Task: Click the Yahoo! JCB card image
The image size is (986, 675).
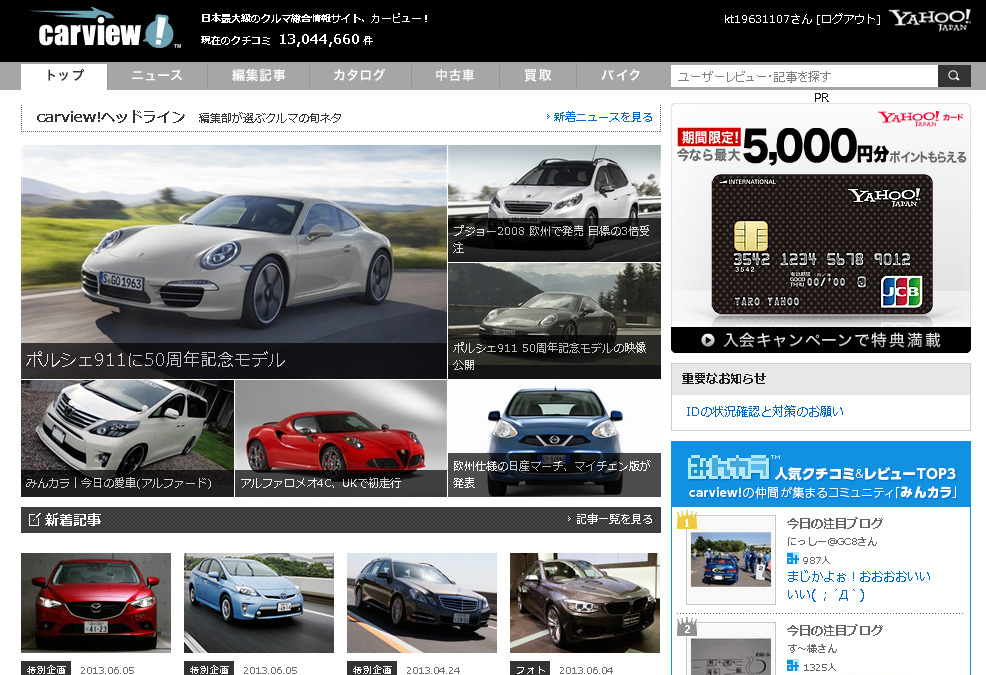Action: (x=822, y=244)
